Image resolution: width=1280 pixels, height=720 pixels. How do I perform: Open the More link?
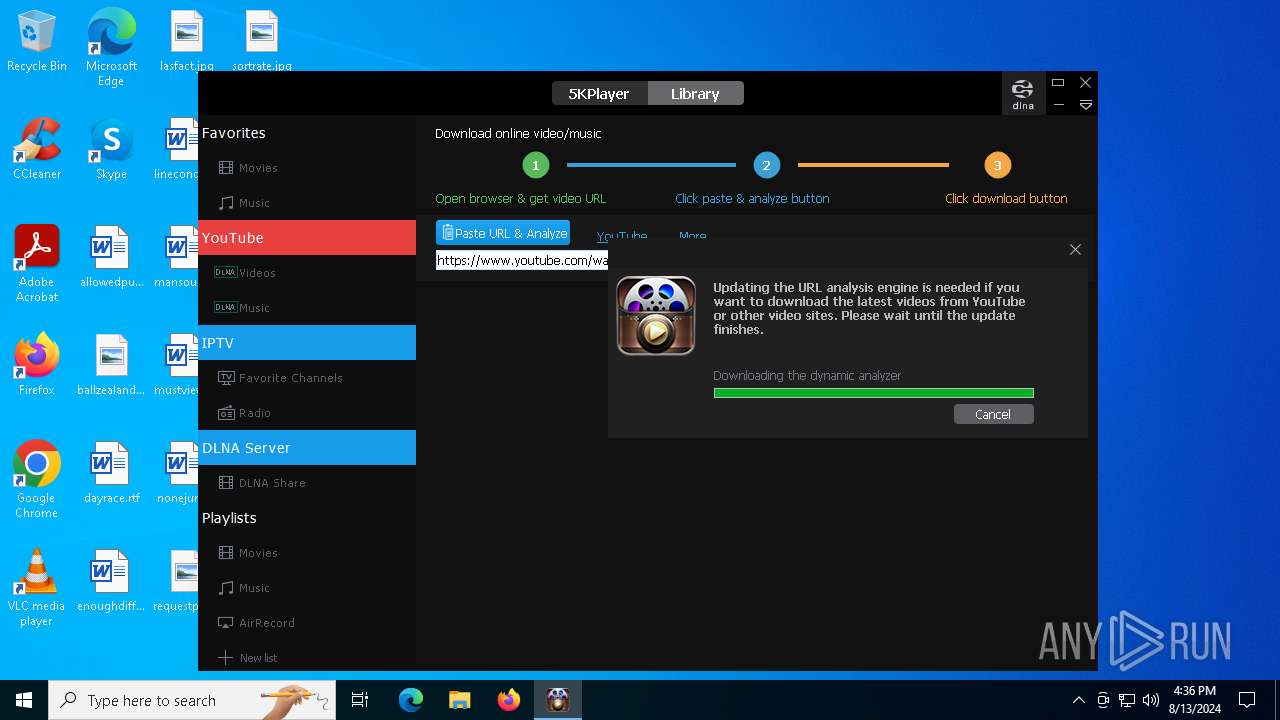692,236
